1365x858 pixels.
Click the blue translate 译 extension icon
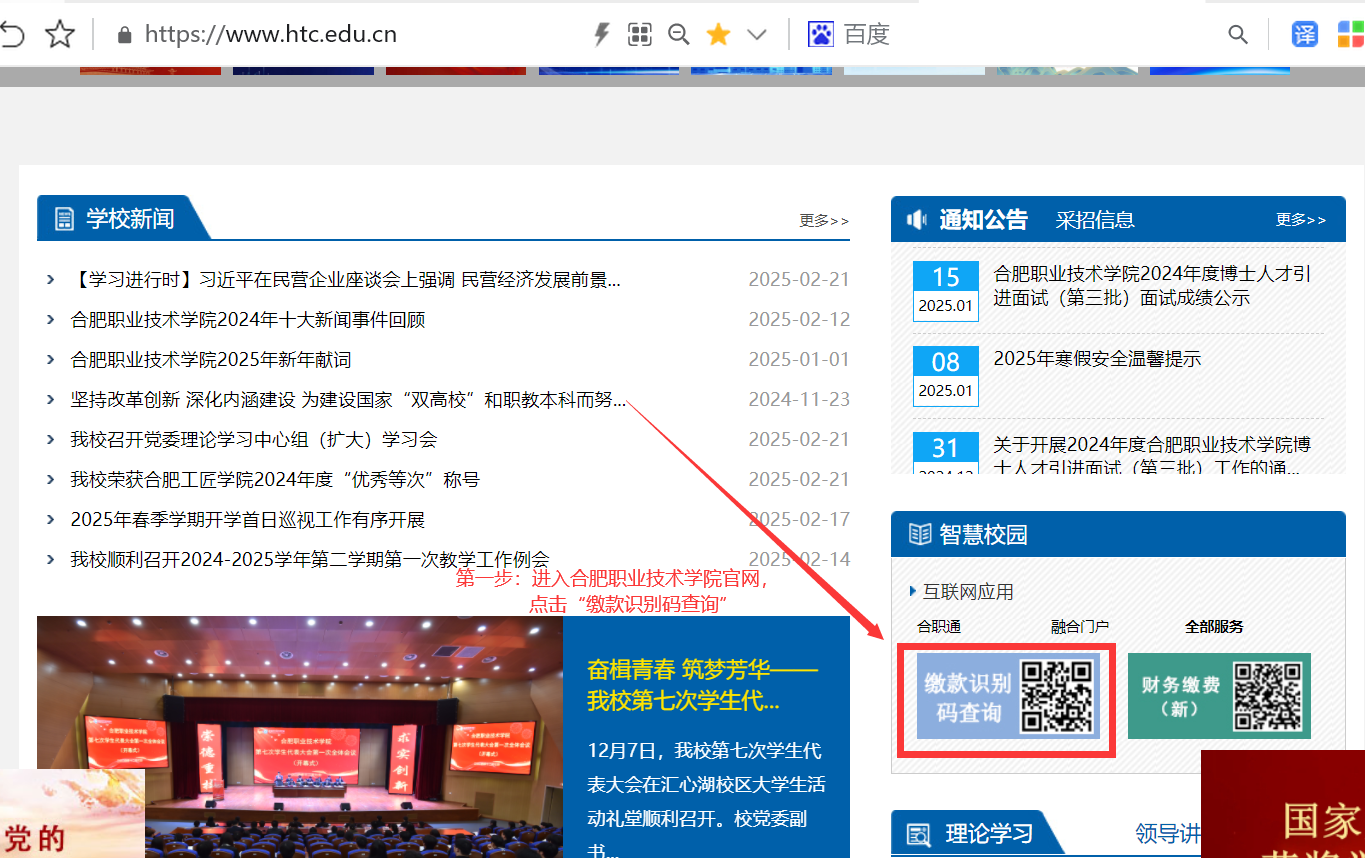[1305, 35]
